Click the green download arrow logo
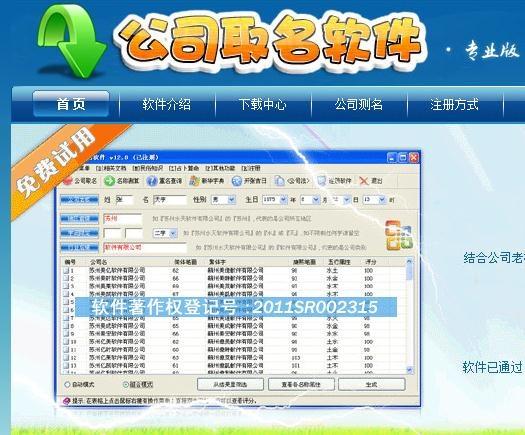 tap(72, 41)
